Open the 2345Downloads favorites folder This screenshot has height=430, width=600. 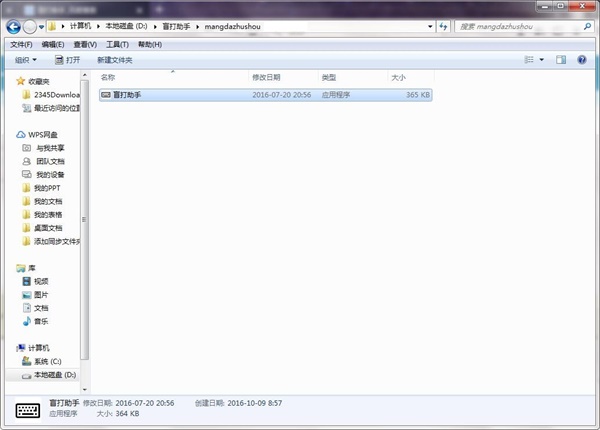tap(51, 95)
